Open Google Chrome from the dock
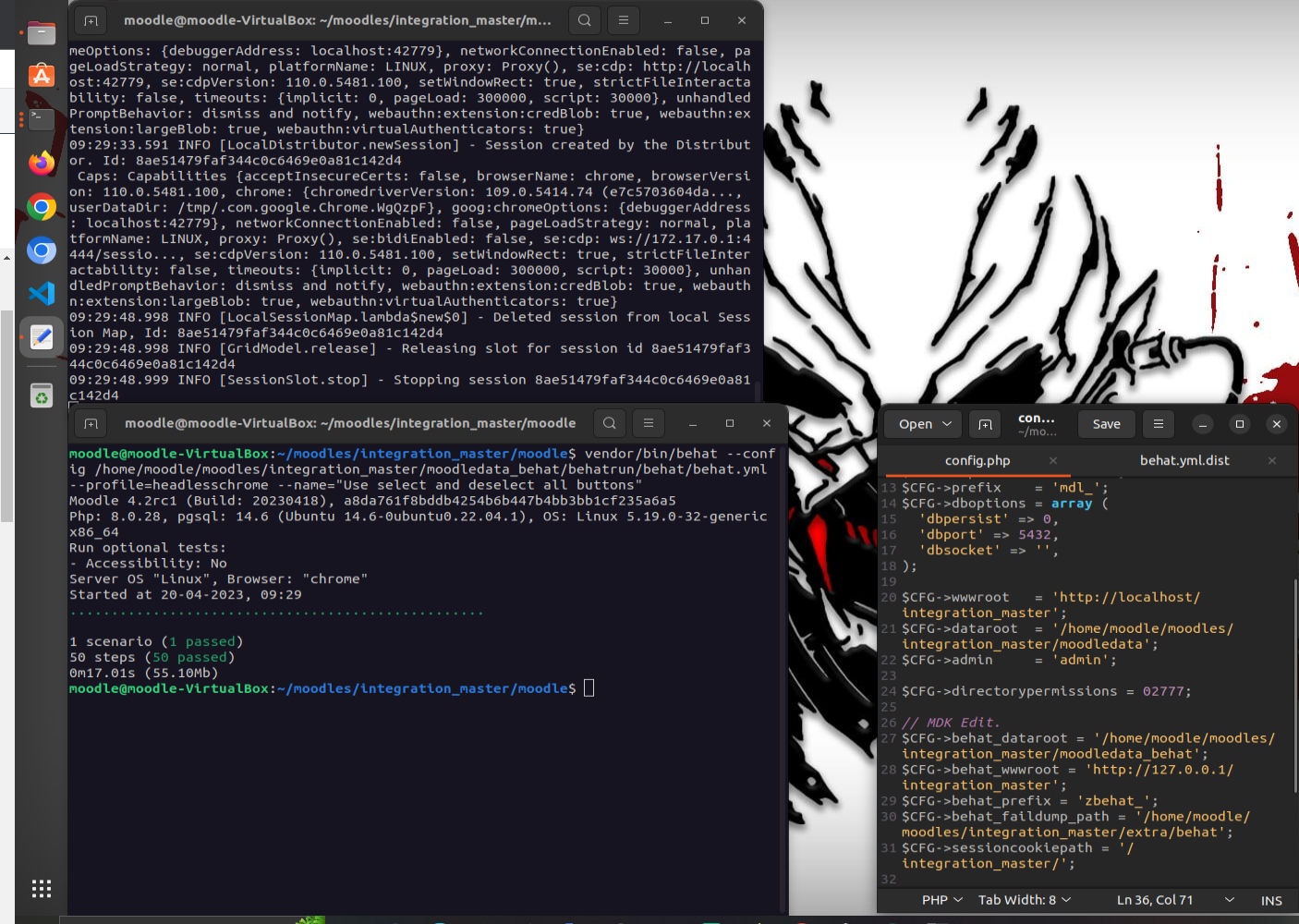 pyautogui.click(x=42, y=206)
